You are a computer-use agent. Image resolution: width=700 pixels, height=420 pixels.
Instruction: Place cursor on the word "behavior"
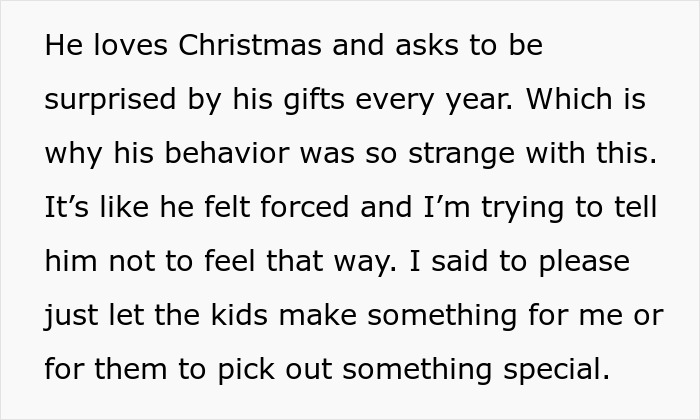pos(227,153)
